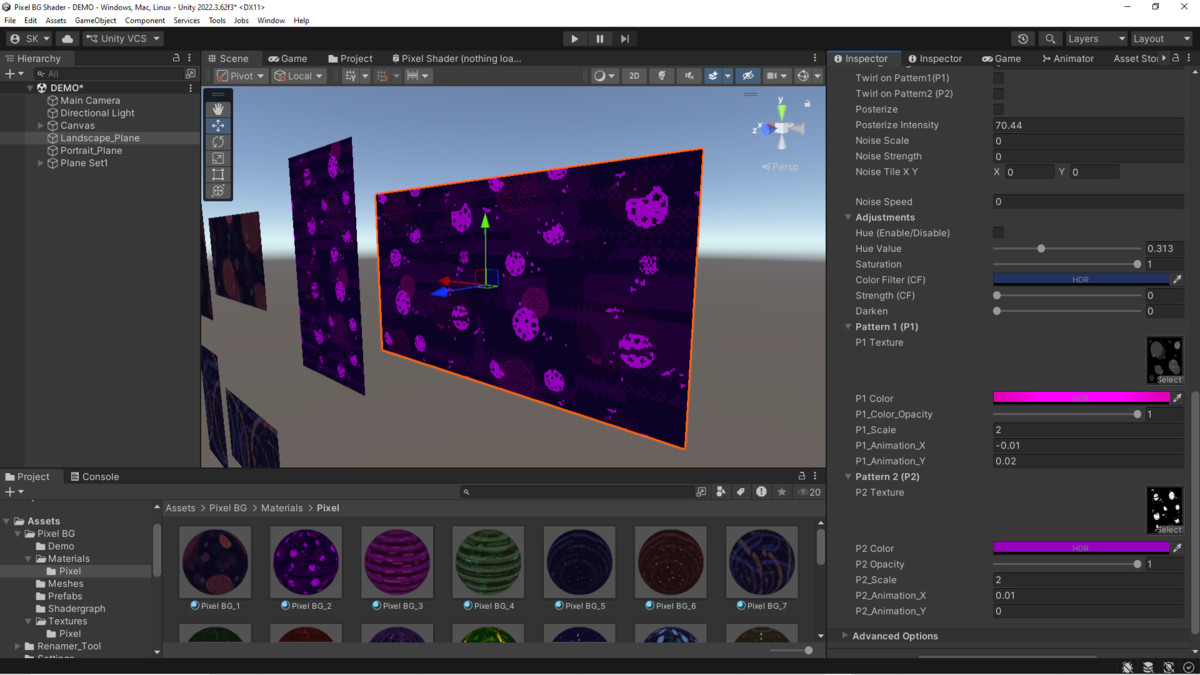Click the P2 Color purple swatch
The image size is (1200, 675).
[1081, 548]
